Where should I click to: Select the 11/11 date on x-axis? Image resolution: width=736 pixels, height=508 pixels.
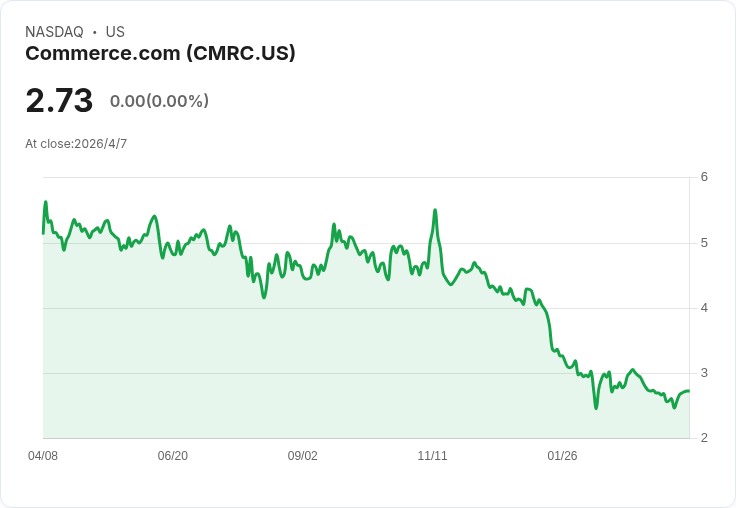(x=432, y=456)
